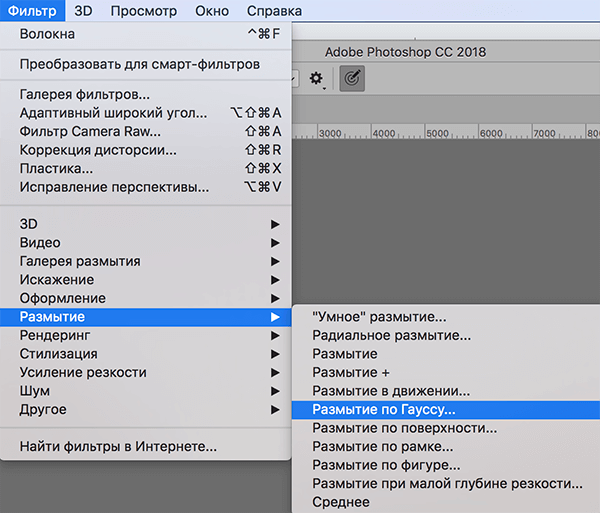Choose Размытие при малой глубине резкости...

[x=446, y=484]
